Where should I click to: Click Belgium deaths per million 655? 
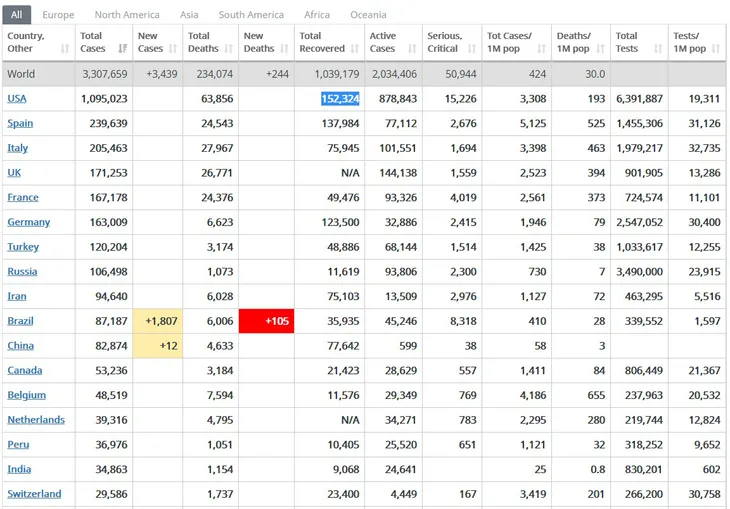tap(596, 395)
